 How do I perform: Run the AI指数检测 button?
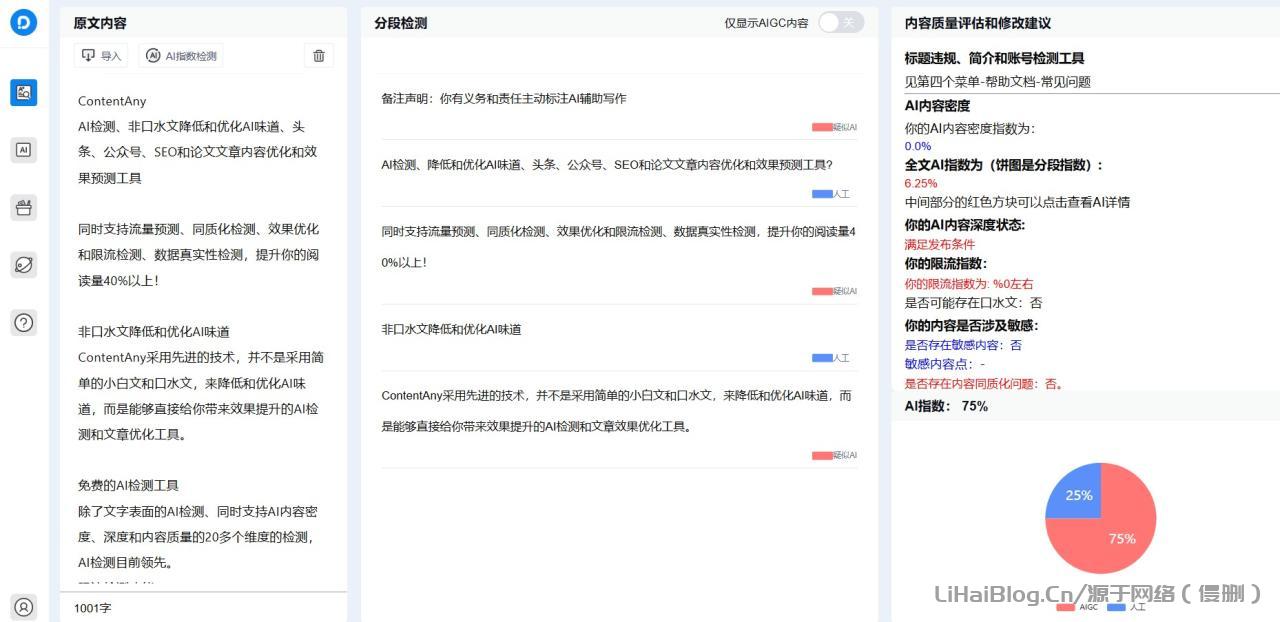[x=181, y=56]
